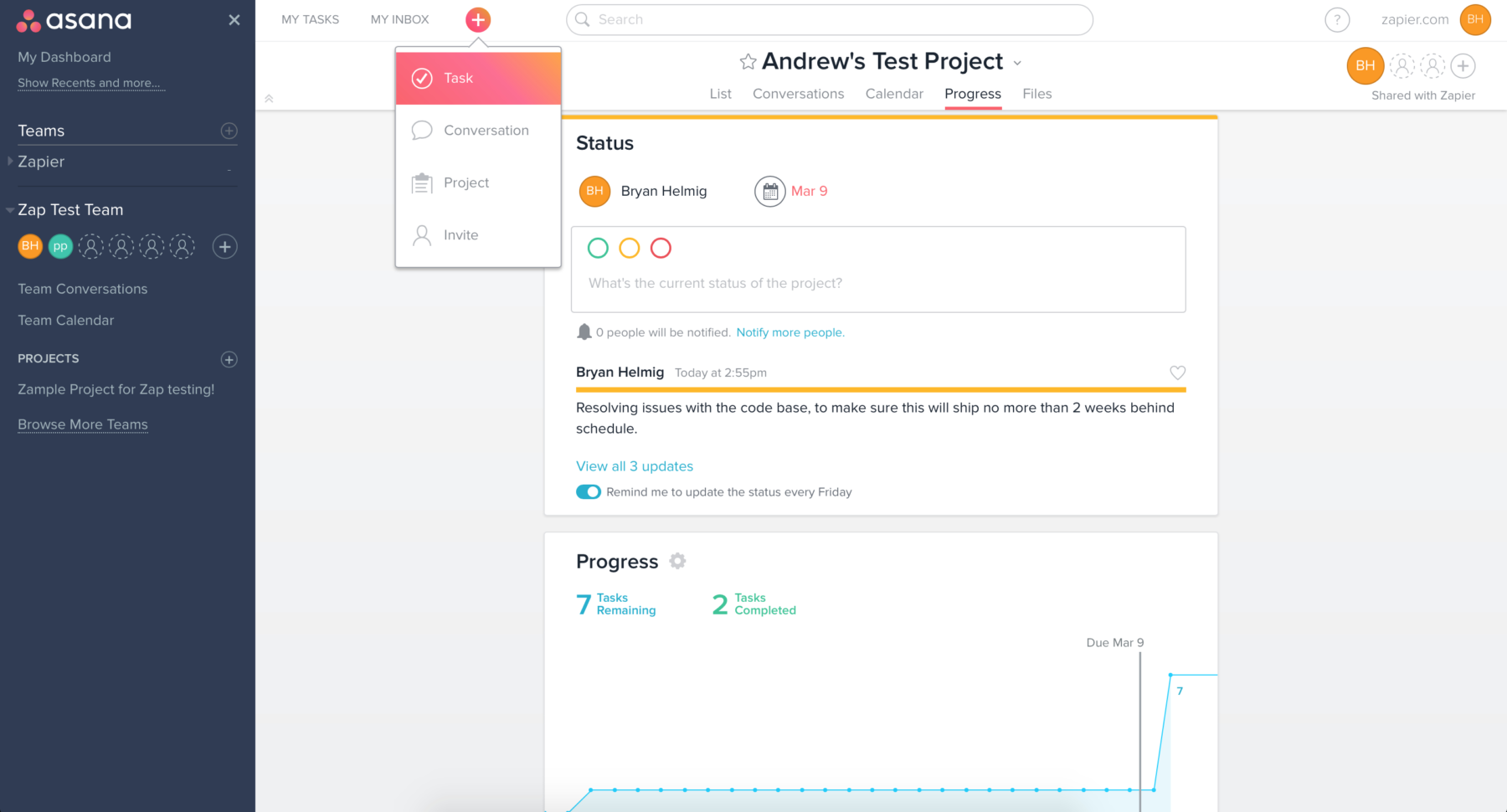Open the BH profile avatar in top bar
The height and width of the screenshot is (812, 1507).
pyautogui.click(x=1475, y=19)
